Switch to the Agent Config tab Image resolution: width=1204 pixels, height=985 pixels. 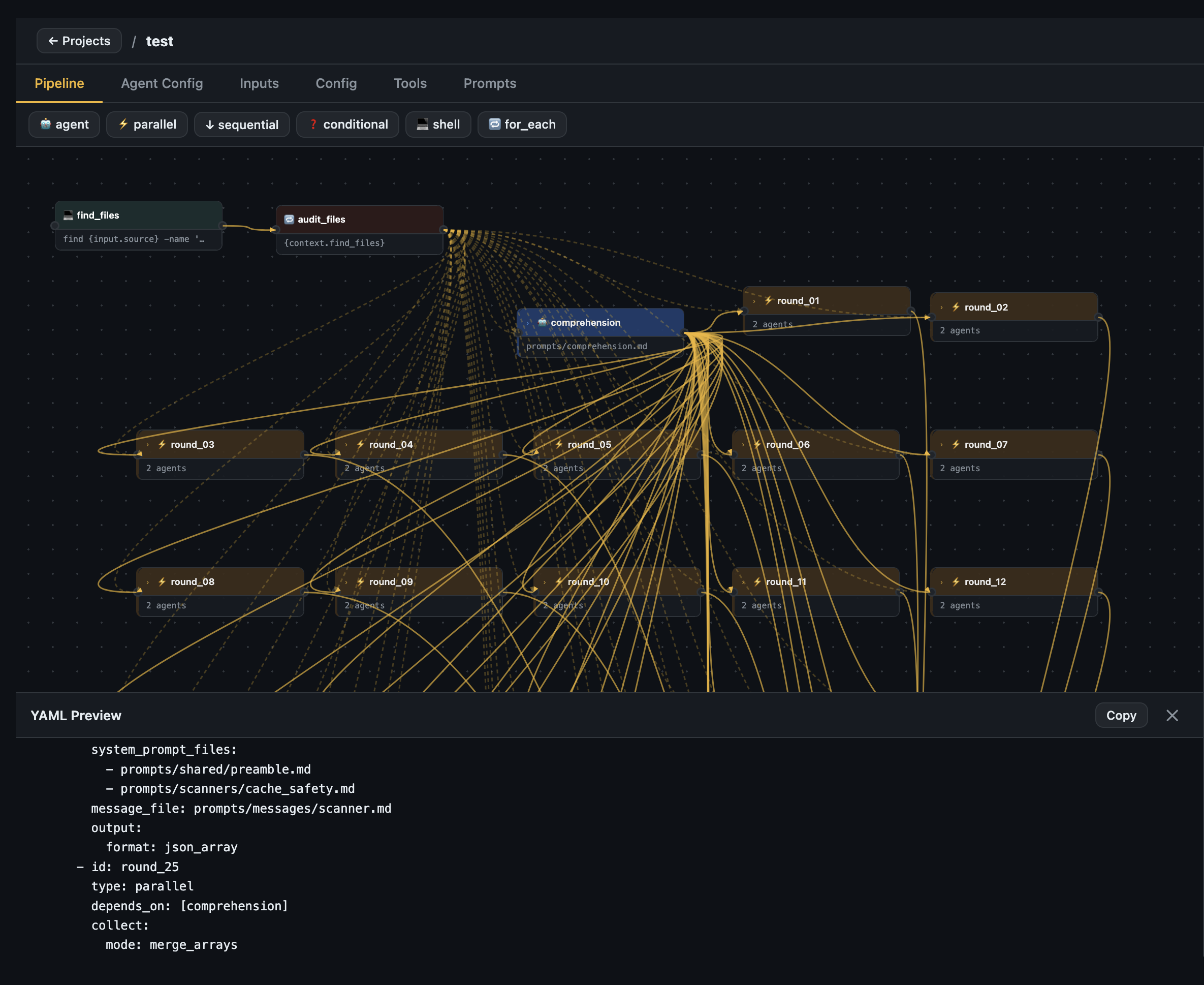click(x=162, y=83)
